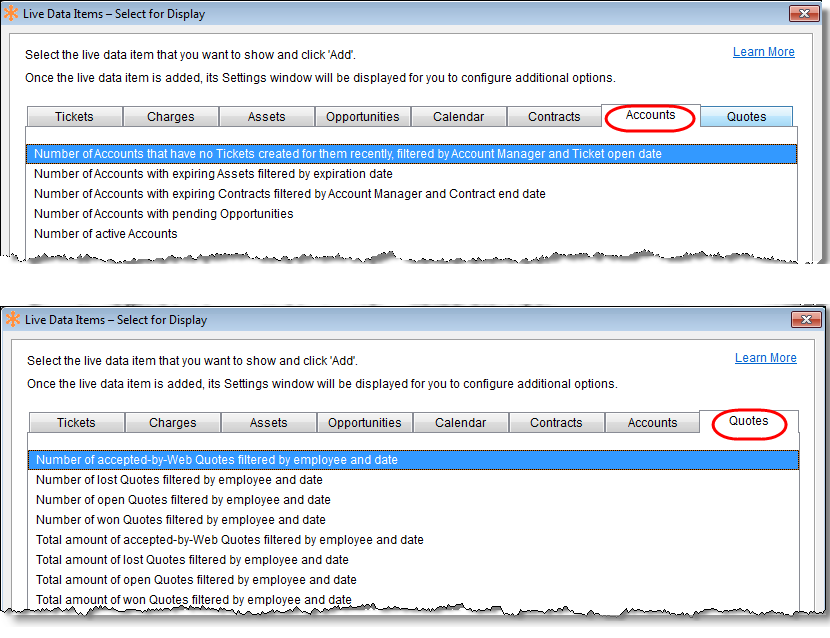Choose 'Total amount of open Quotes' item
The width and height of the screenshot is (830, 638).
point(196,580)
